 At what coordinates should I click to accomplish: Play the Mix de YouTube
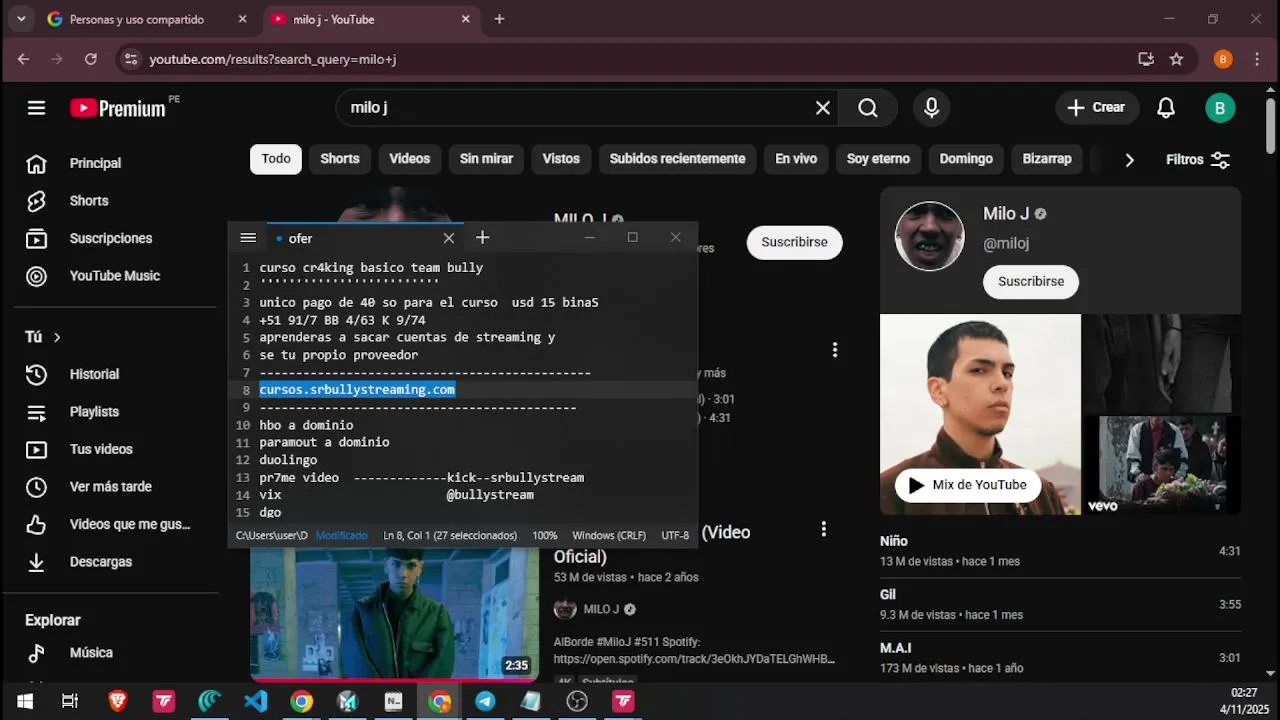tap(967, 485)
